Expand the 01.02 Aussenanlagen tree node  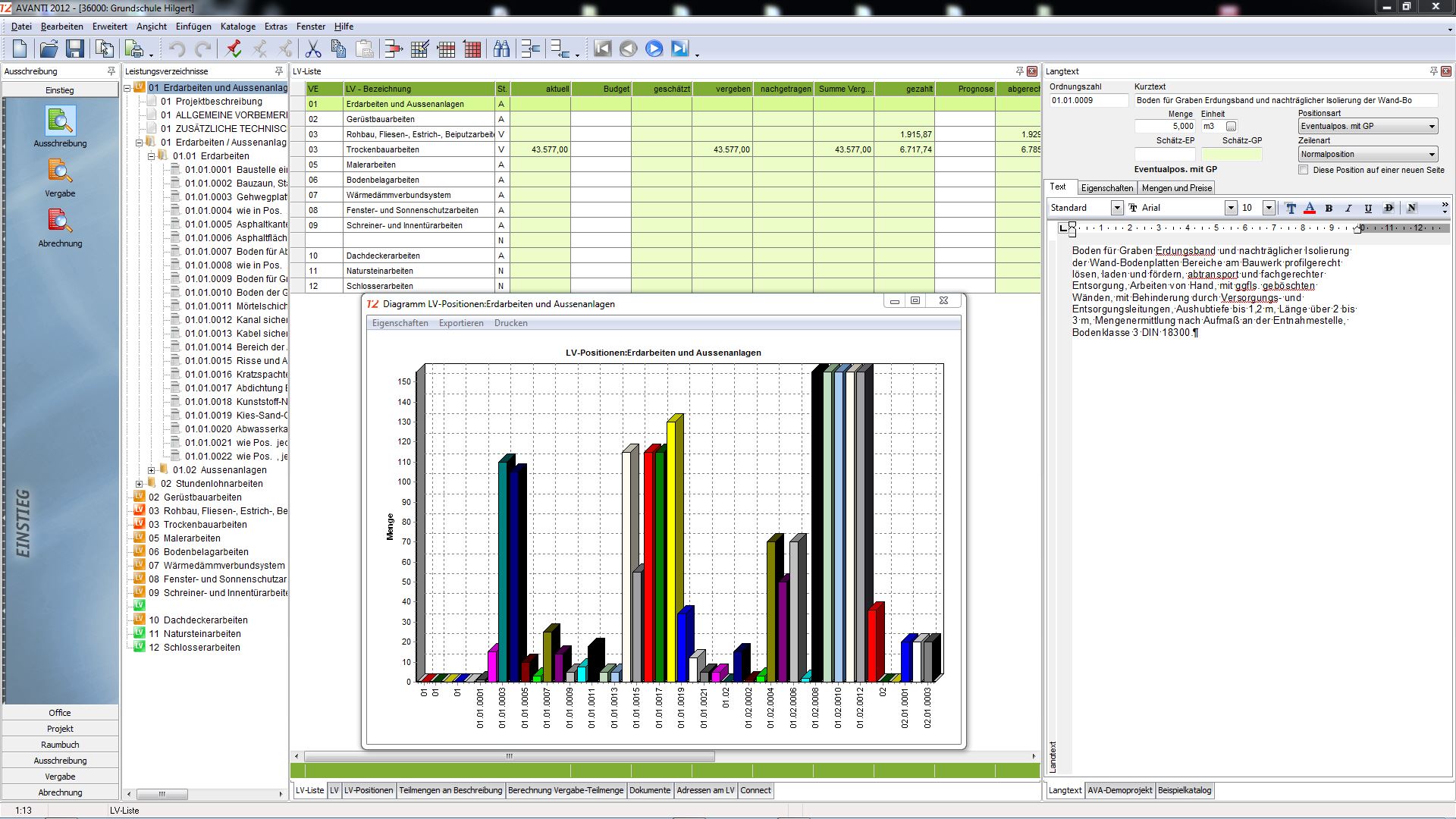coord(152,470)
